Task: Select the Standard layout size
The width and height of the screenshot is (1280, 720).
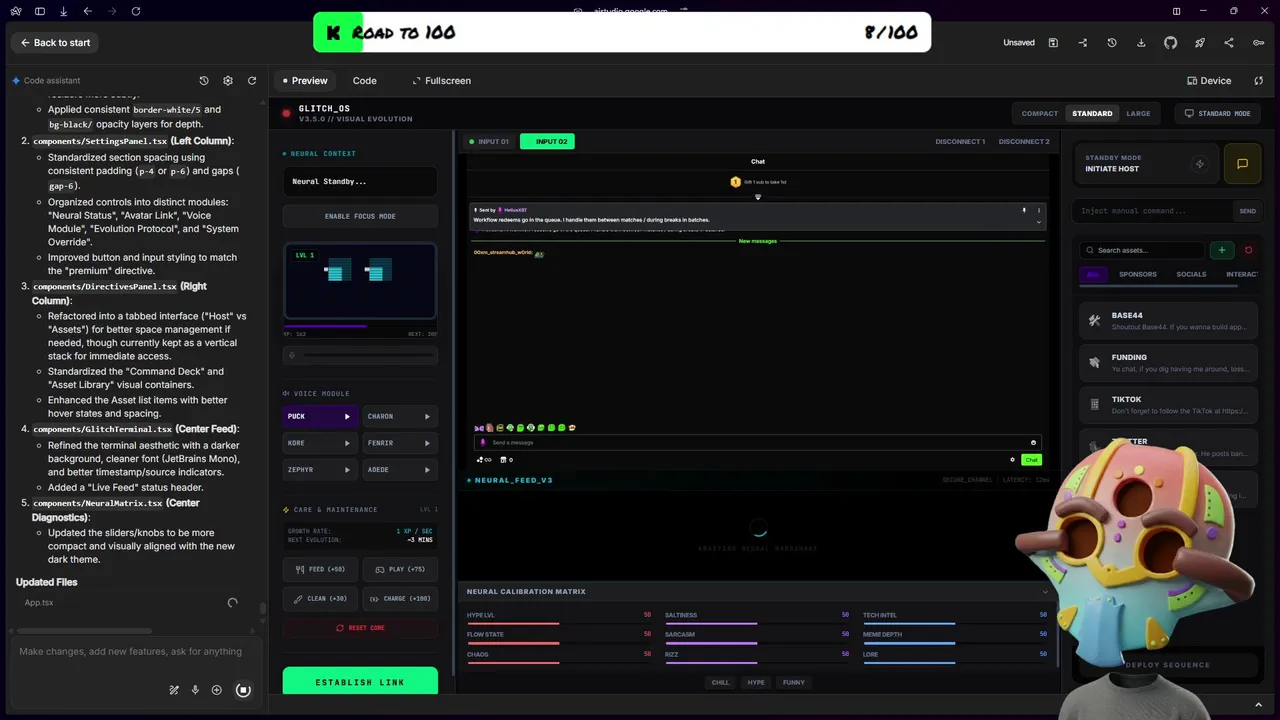Action: coord(1092,114)
